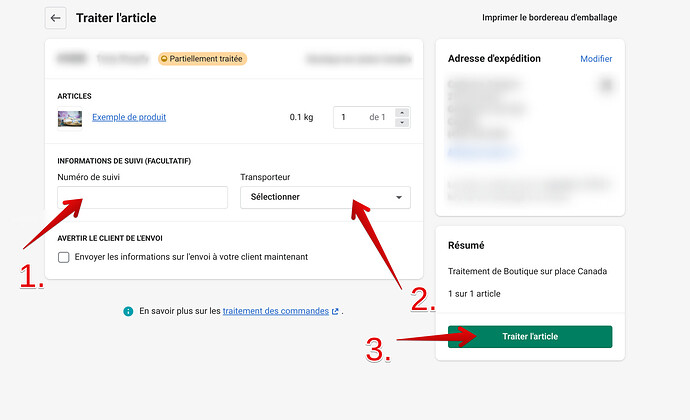Click the back arrow button
Viewport: 690px width, 420px height.
pyautogui.click(x=56, y=18)
